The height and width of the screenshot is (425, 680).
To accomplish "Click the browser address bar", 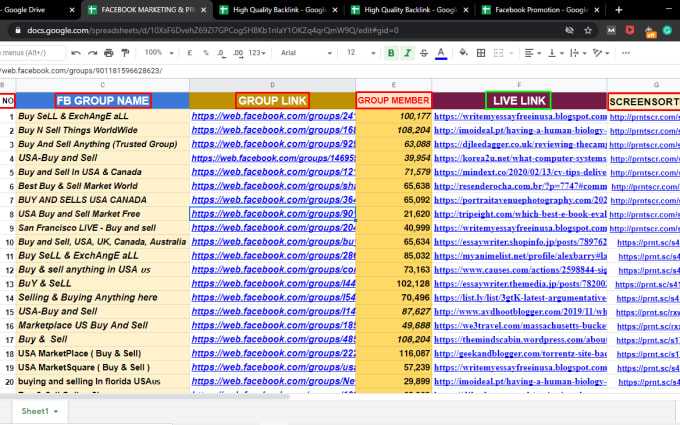I will [x=212, y=30].
